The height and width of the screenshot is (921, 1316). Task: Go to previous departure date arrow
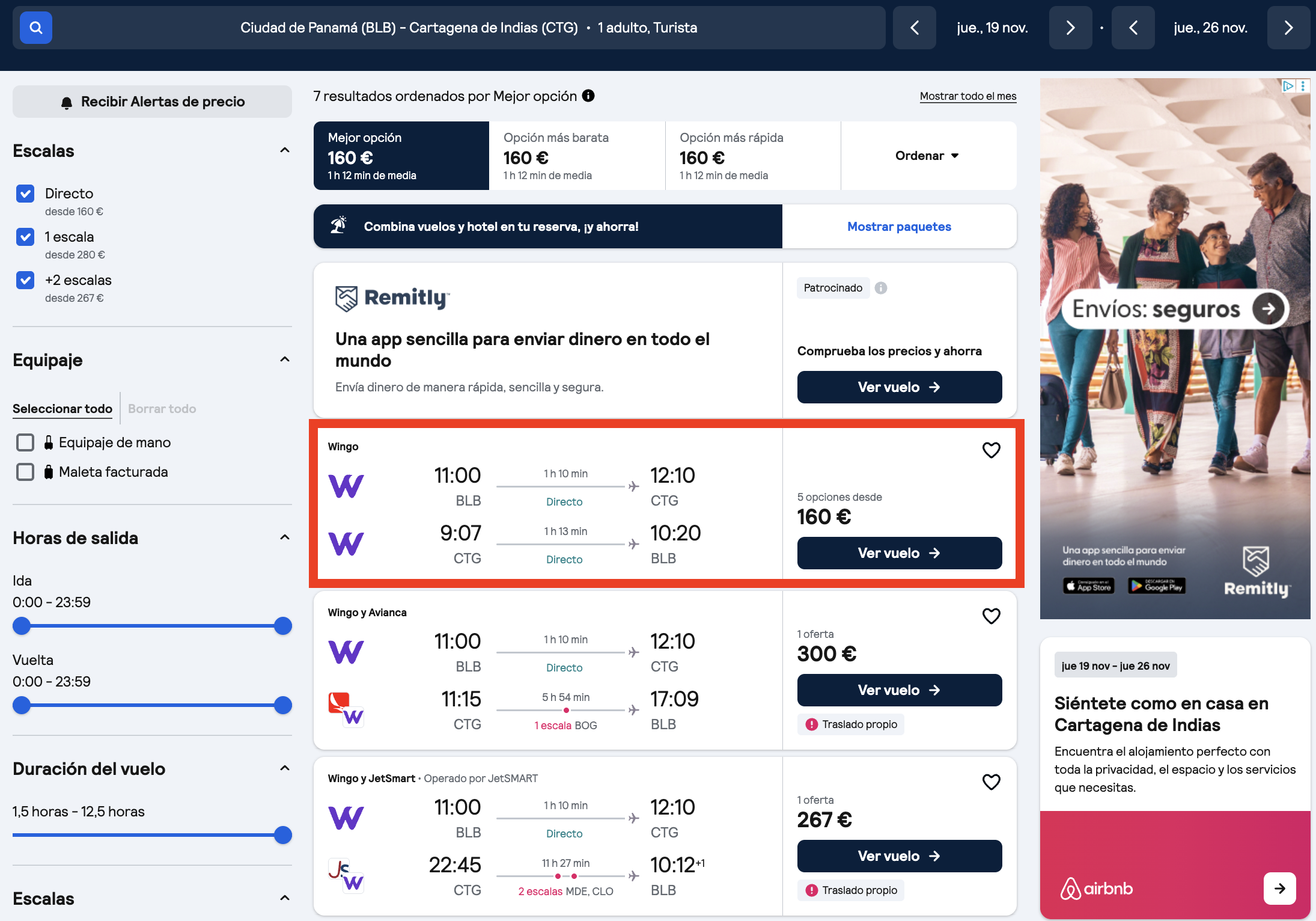point(914,28)
